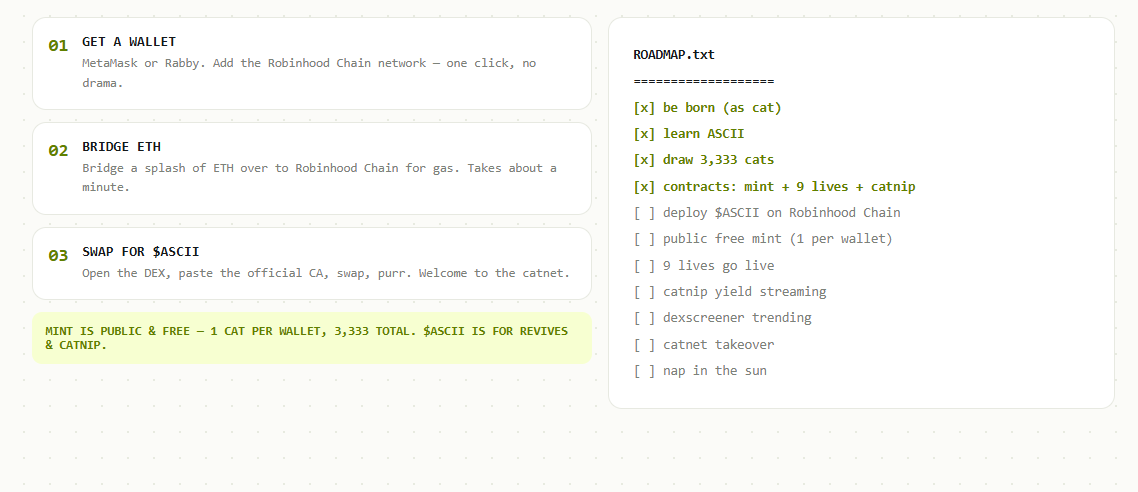Click the step number 02

(58, 151)
